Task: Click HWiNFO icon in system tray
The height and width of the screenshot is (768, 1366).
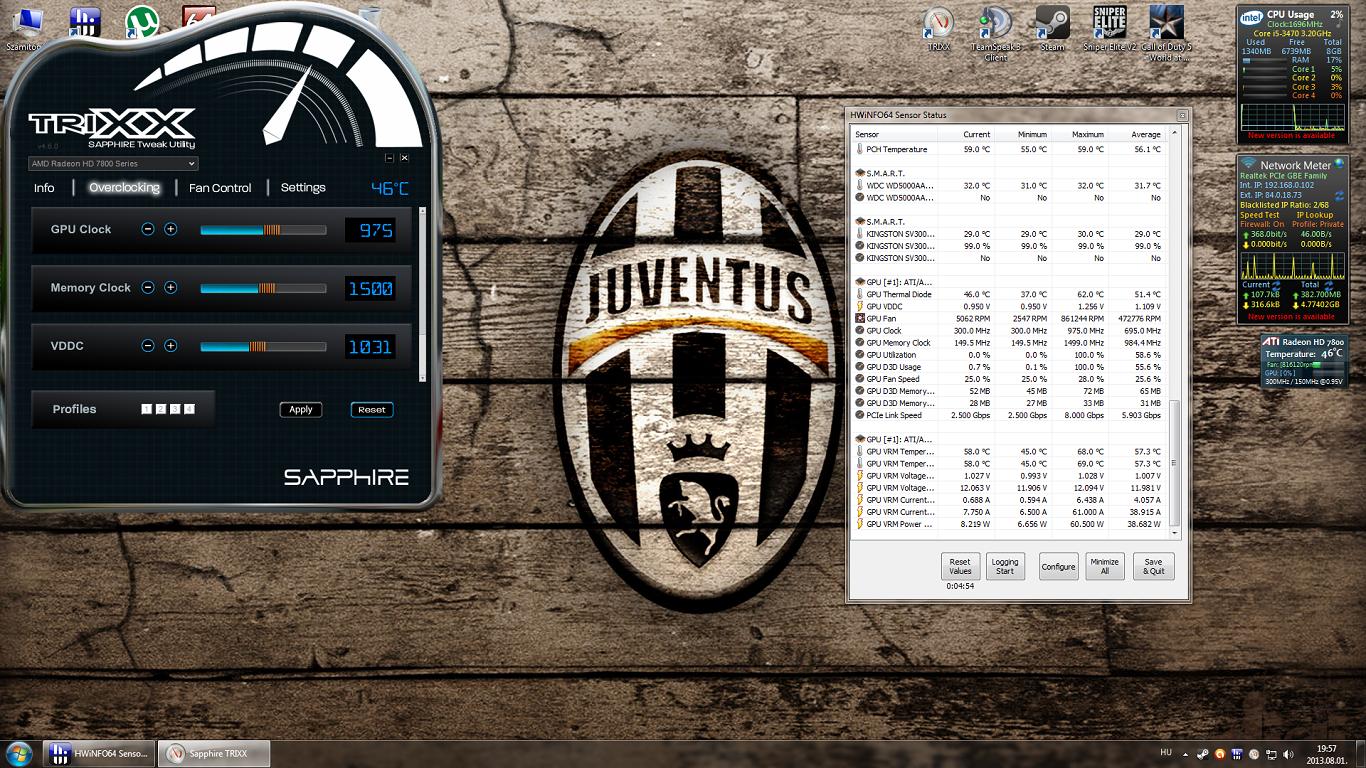Action: coord(1238,754)
